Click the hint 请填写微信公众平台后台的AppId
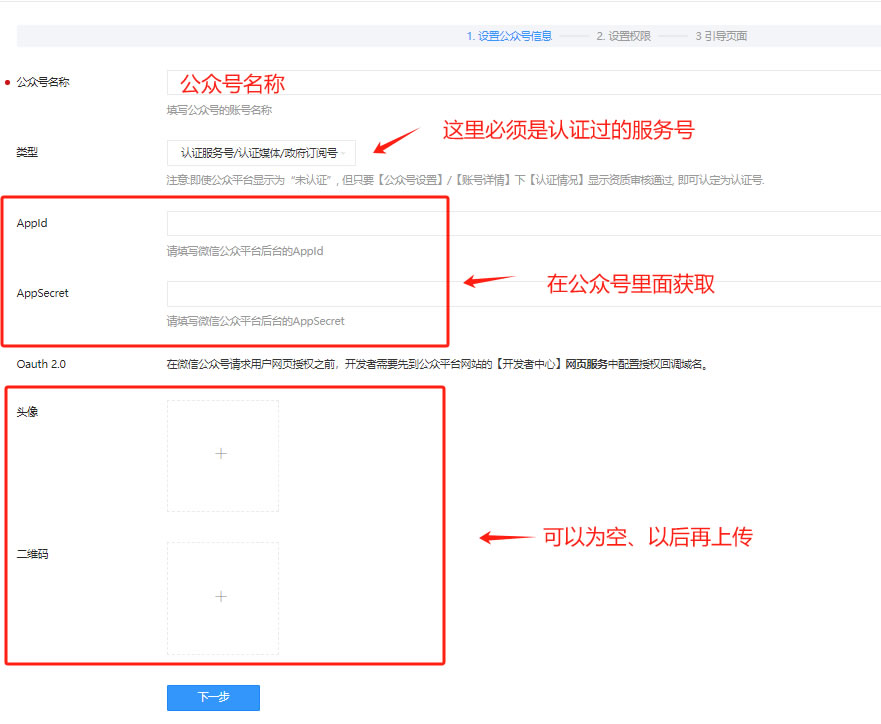Image resolution: width=881 pixels, height=724 pixels. pos(245,251)
